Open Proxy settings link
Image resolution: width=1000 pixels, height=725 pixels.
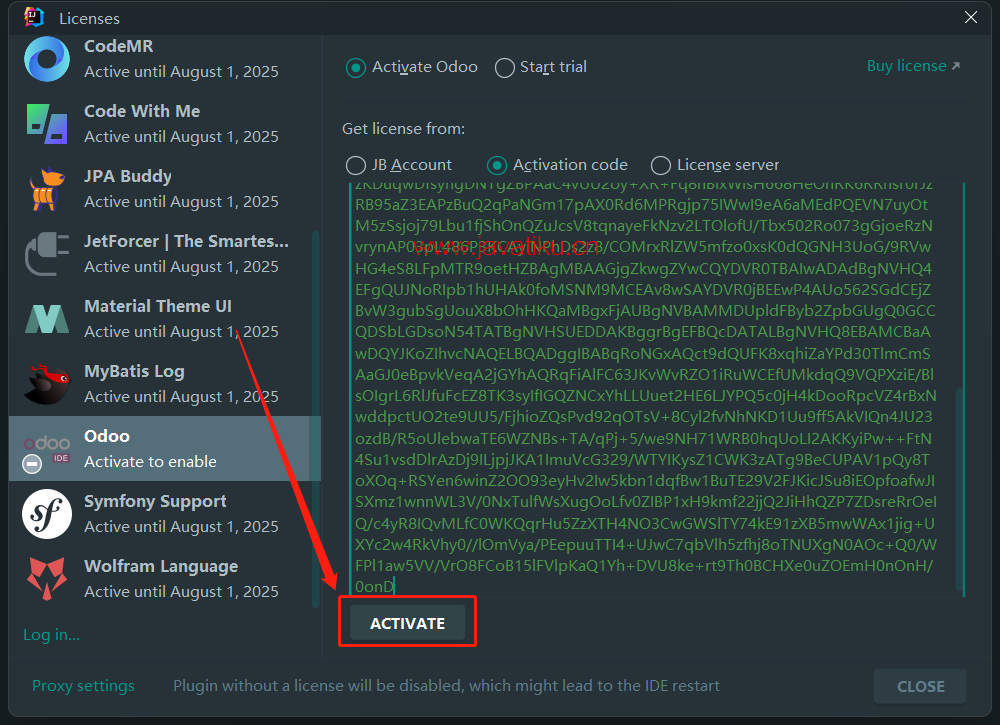coord(83,685)
